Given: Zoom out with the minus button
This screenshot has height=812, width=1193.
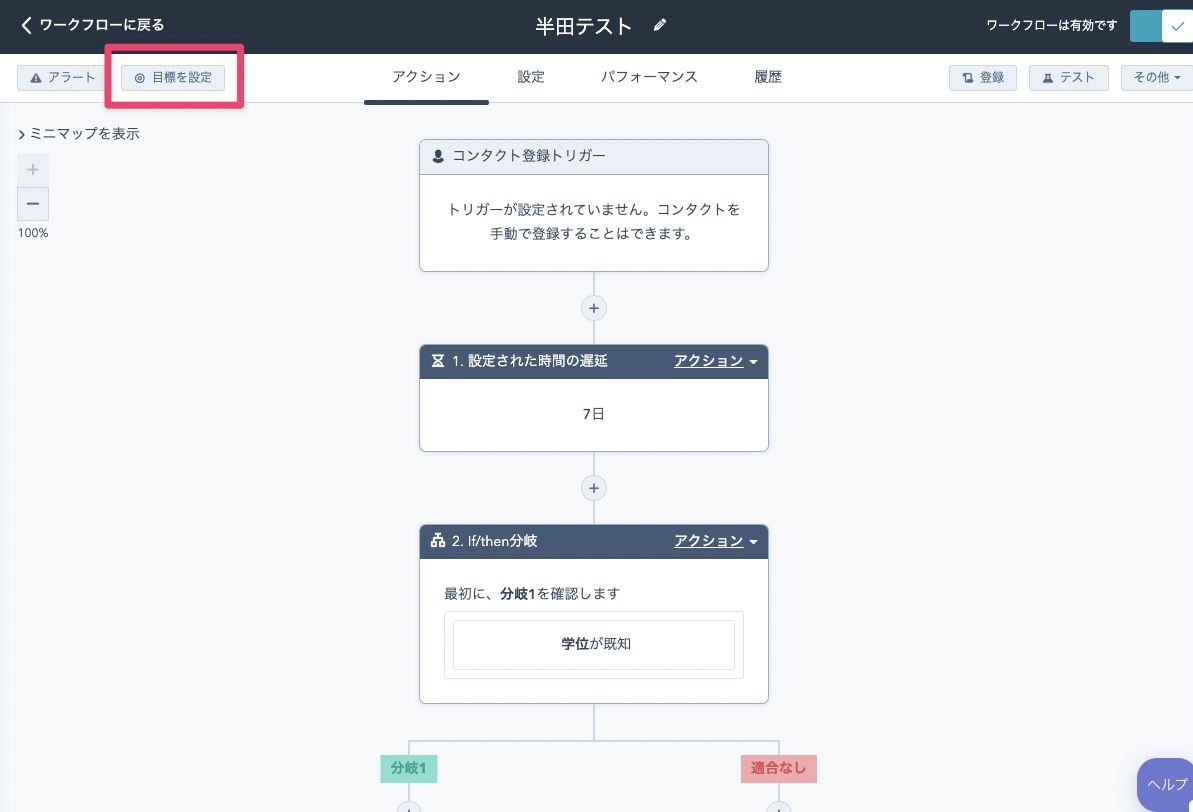Looking at the screenshot, I should 33,204.
